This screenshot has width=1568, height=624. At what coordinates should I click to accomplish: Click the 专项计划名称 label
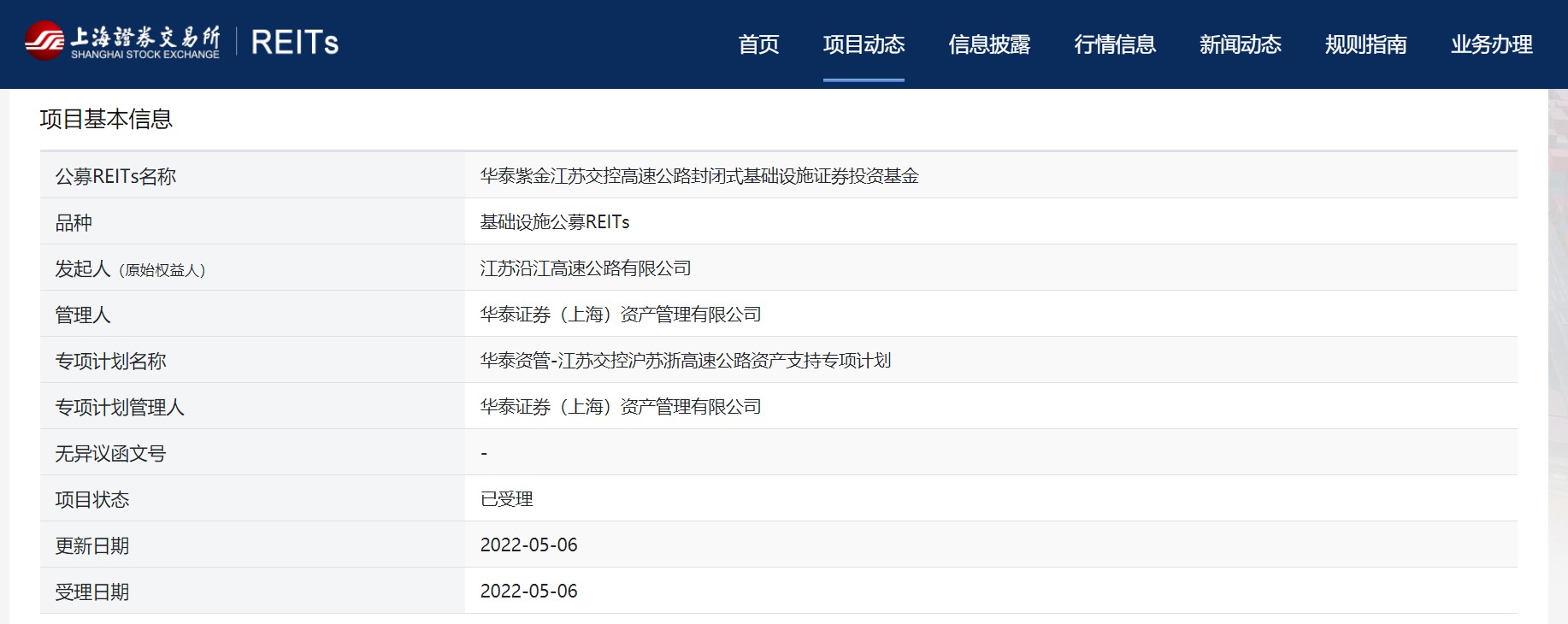tap(110, 361)
